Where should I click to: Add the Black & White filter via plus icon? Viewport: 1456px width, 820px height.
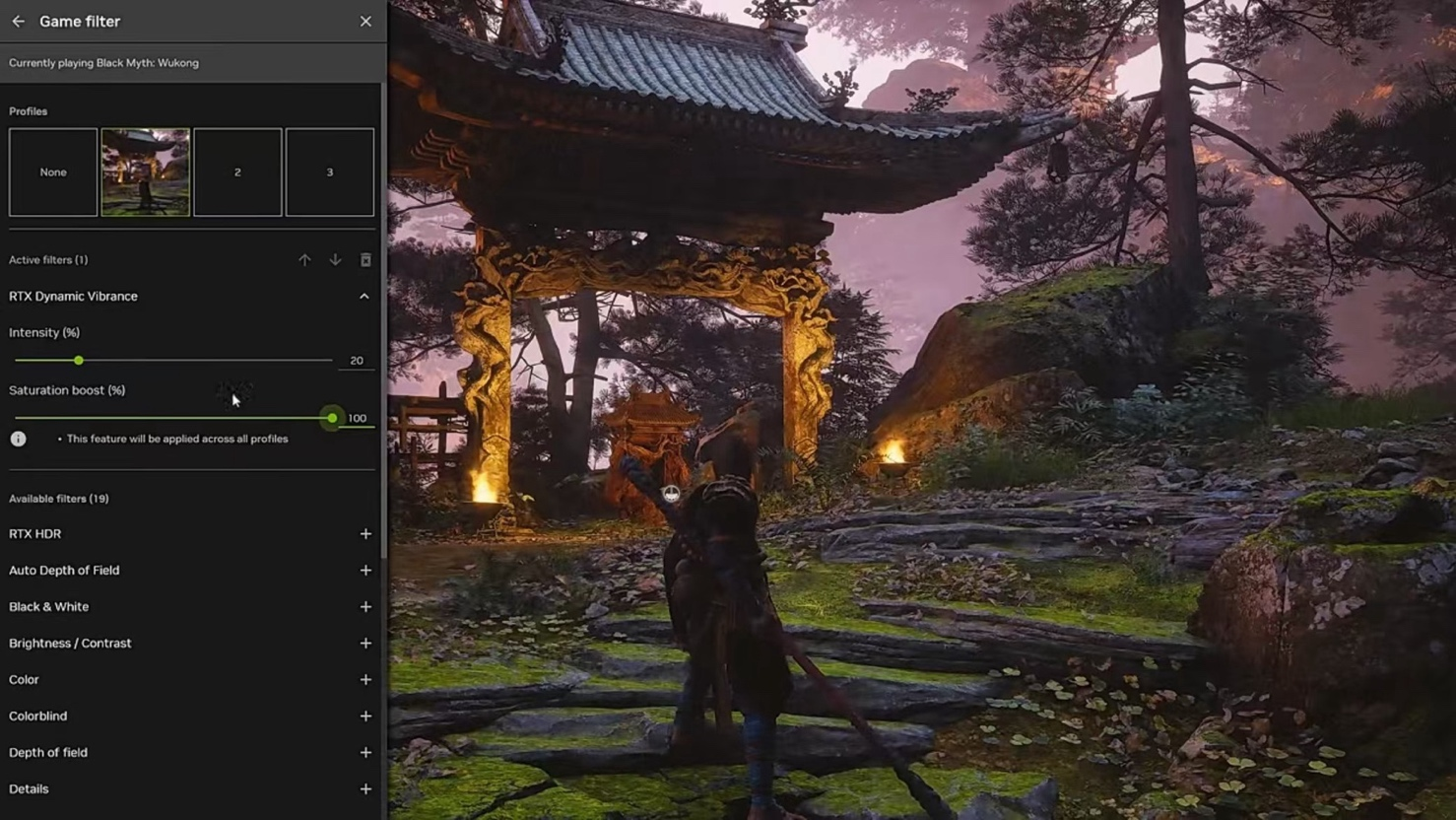(x=364, y=606)
